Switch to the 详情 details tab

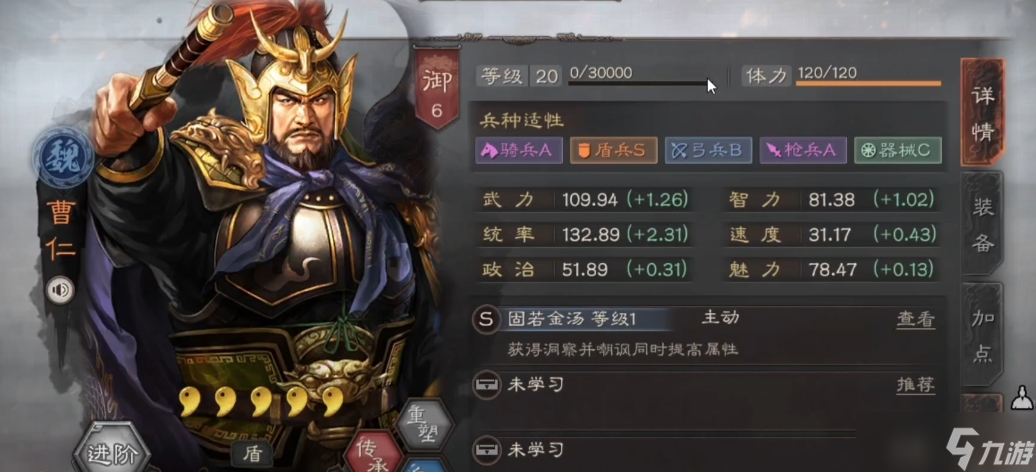pos(982,112)
